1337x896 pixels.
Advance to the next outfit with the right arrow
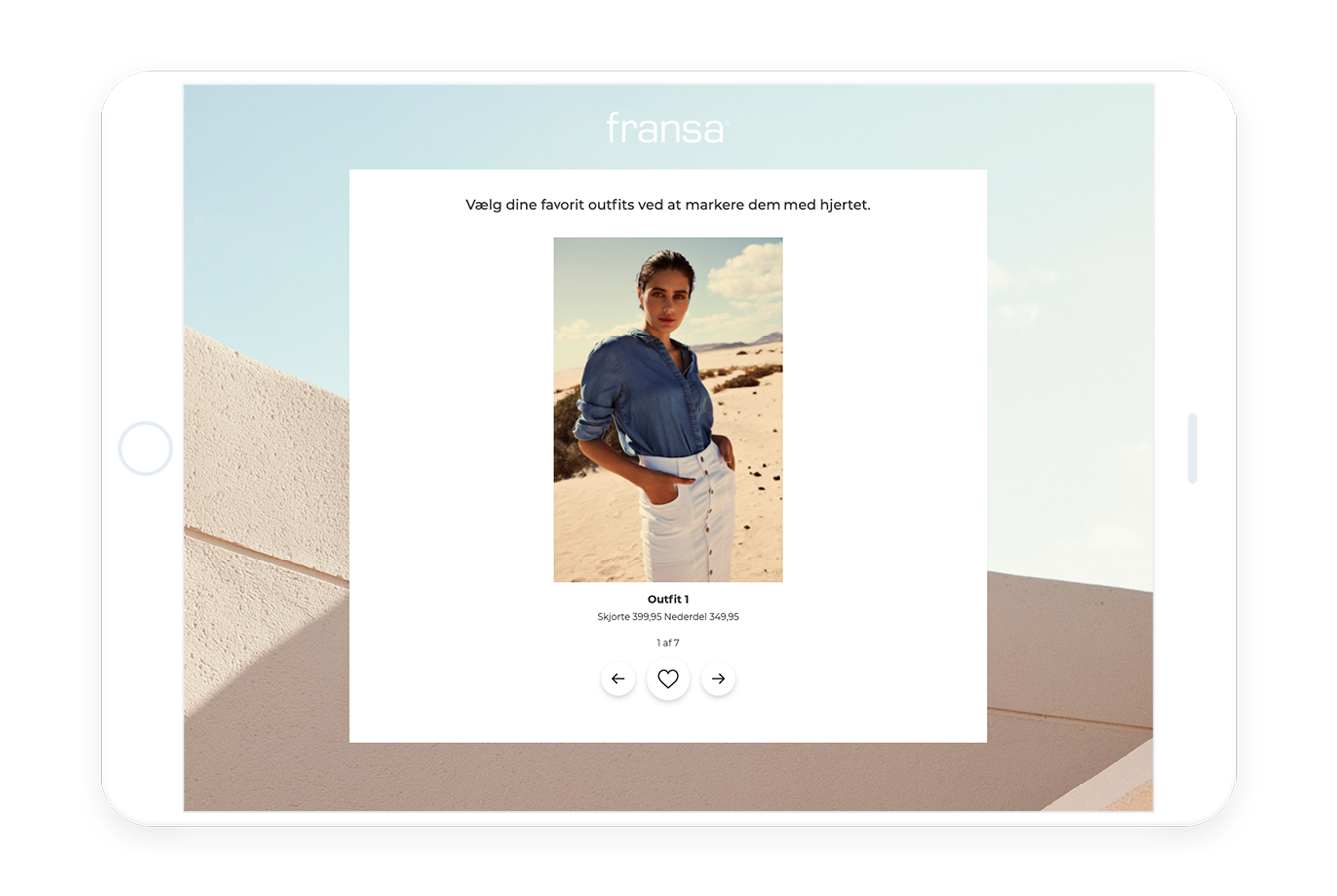718,679
